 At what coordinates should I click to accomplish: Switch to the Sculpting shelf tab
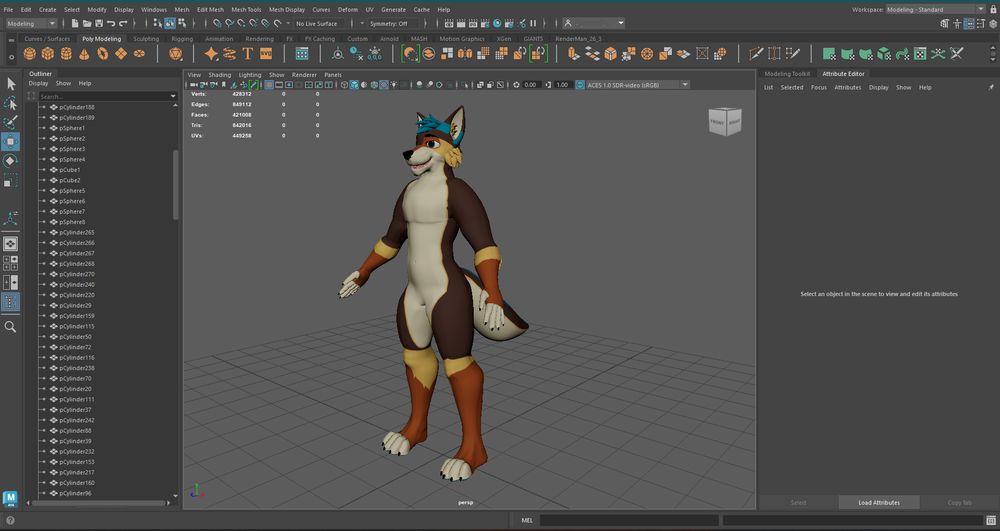click(x=146, y=39)
